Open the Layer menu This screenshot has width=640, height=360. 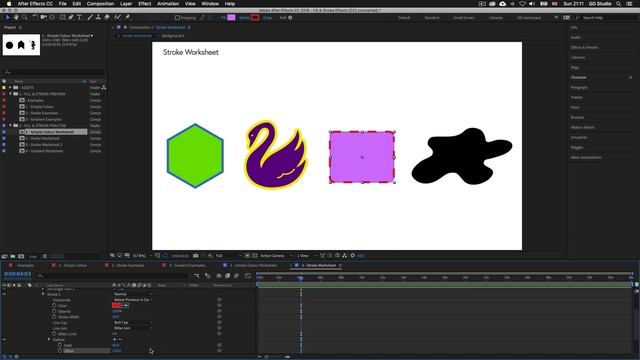coord(126,4)
